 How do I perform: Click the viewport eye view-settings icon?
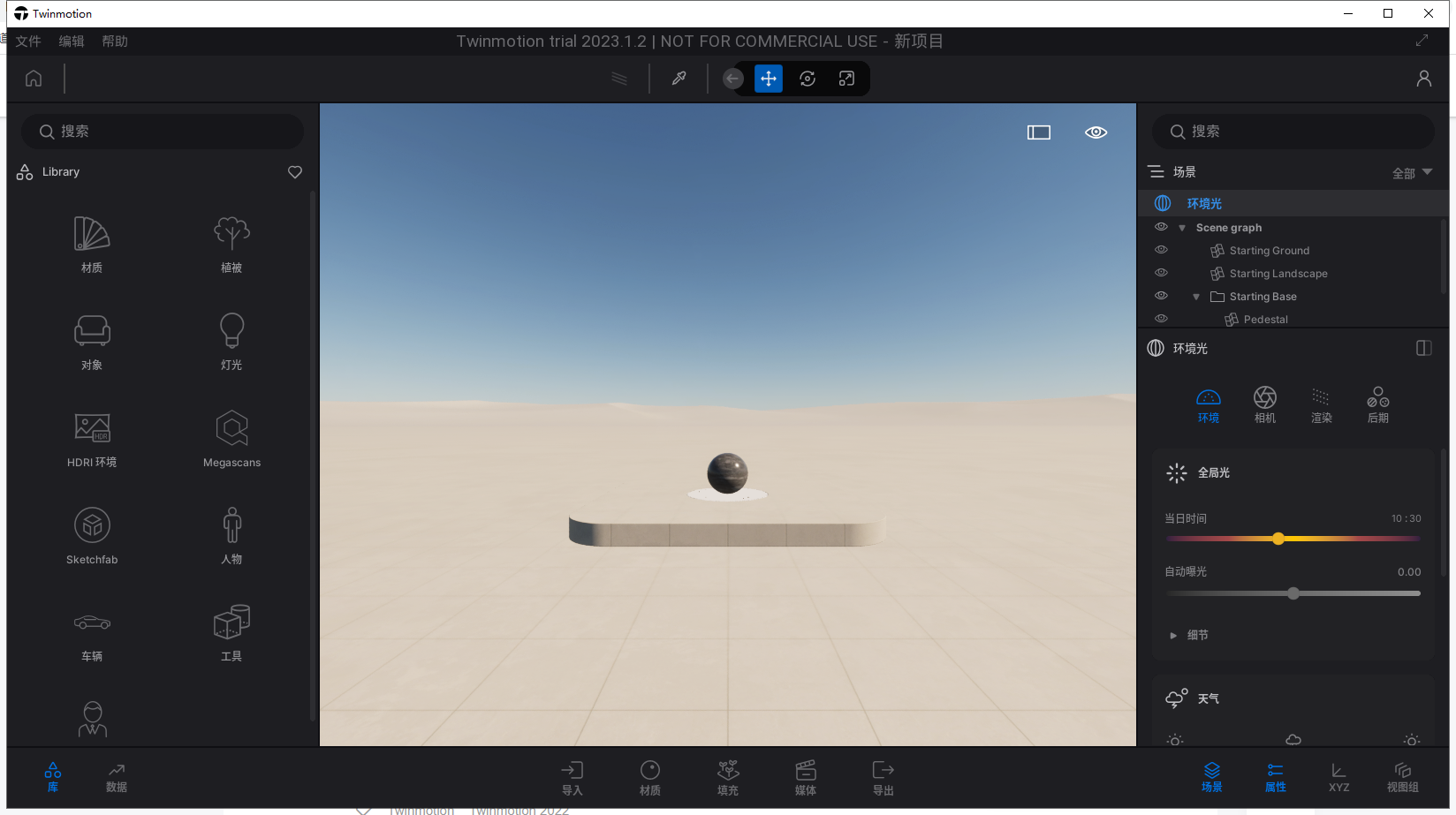click(x=1096, y=132)
